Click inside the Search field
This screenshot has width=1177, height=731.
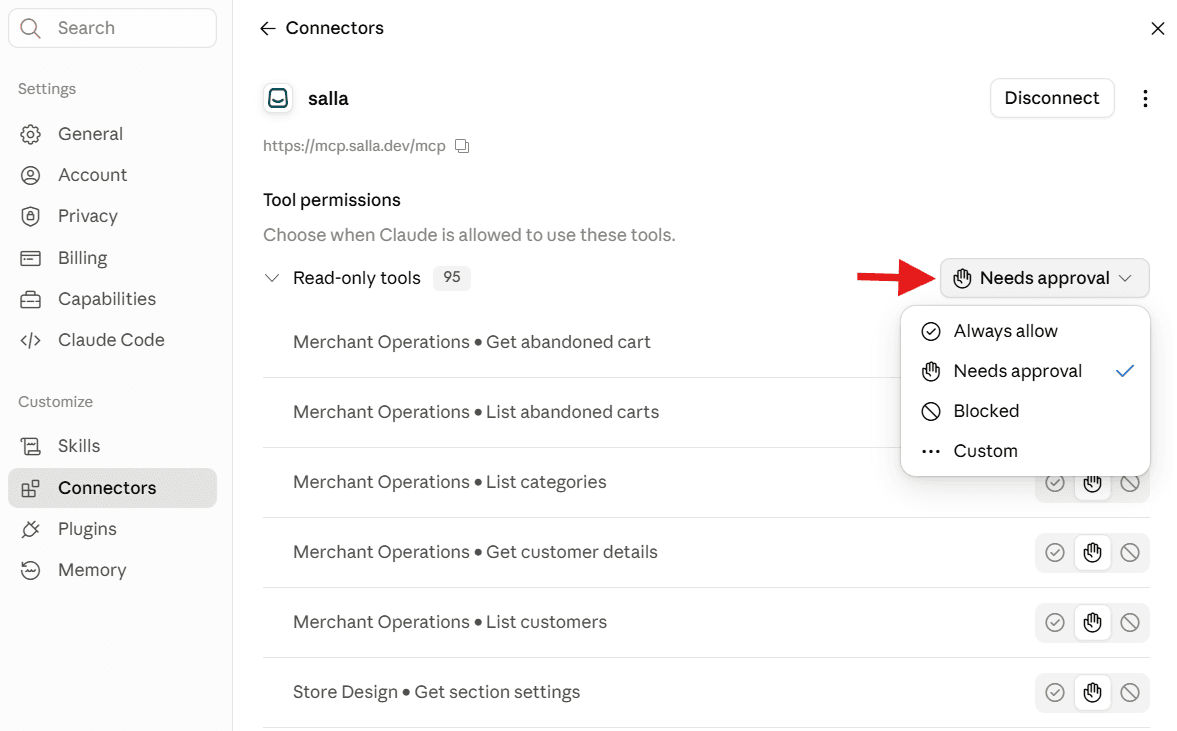click(112, 28)
